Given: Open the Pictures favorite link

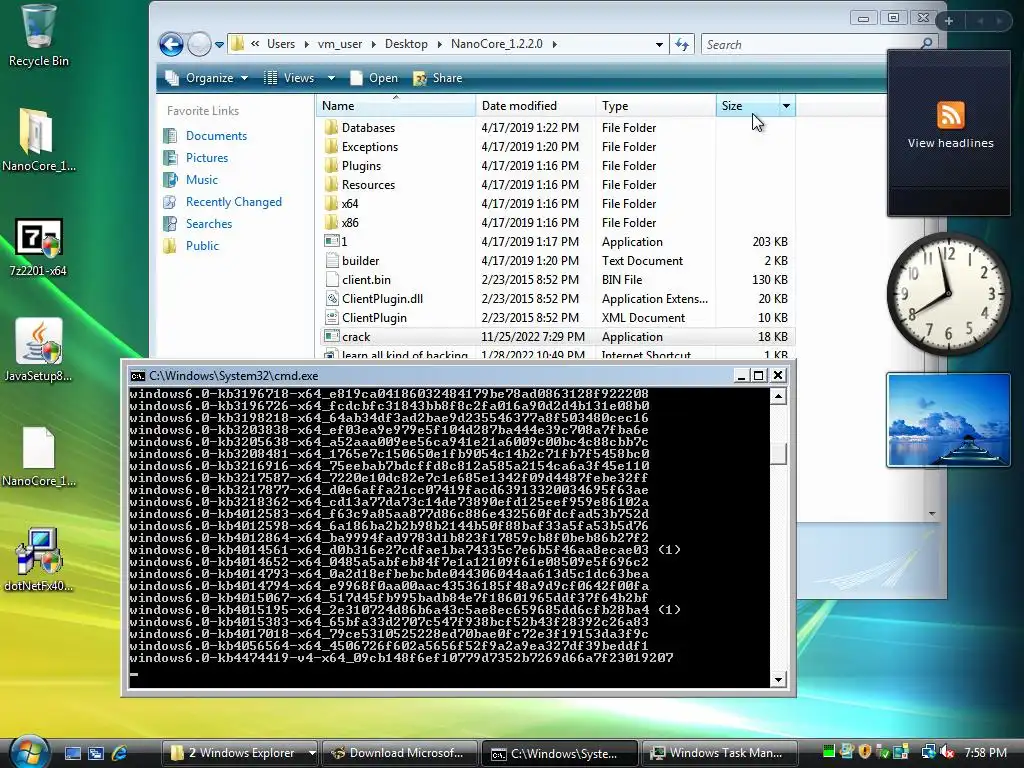Looking at the screenshot, I should click(206, 157).
